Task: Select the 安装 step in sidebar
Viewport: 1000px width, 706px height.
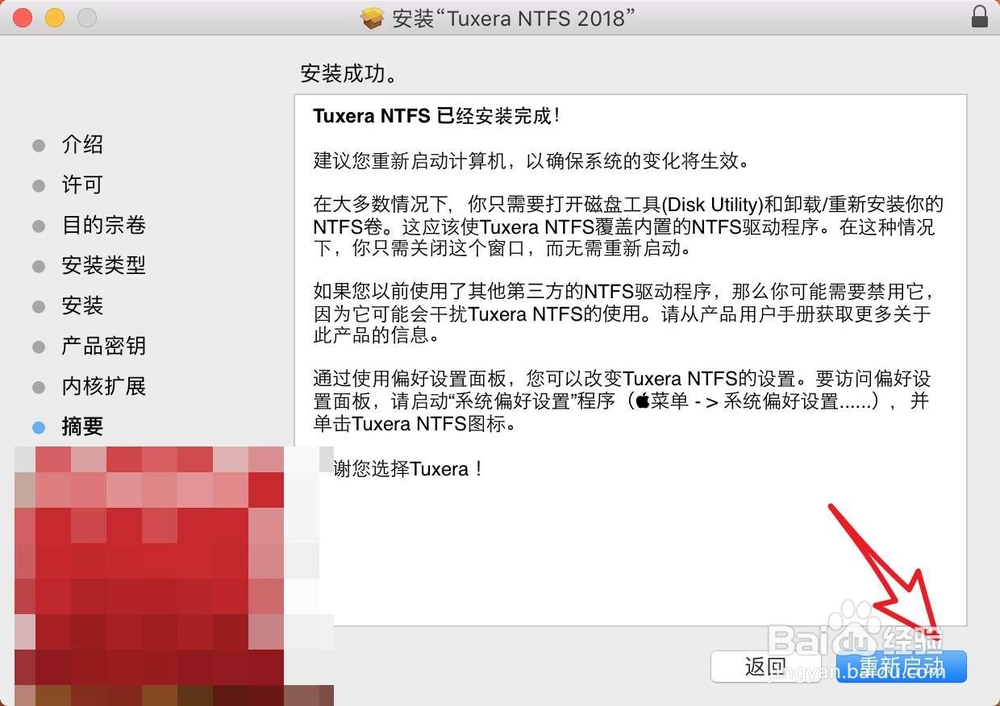Action: [82, 305]
